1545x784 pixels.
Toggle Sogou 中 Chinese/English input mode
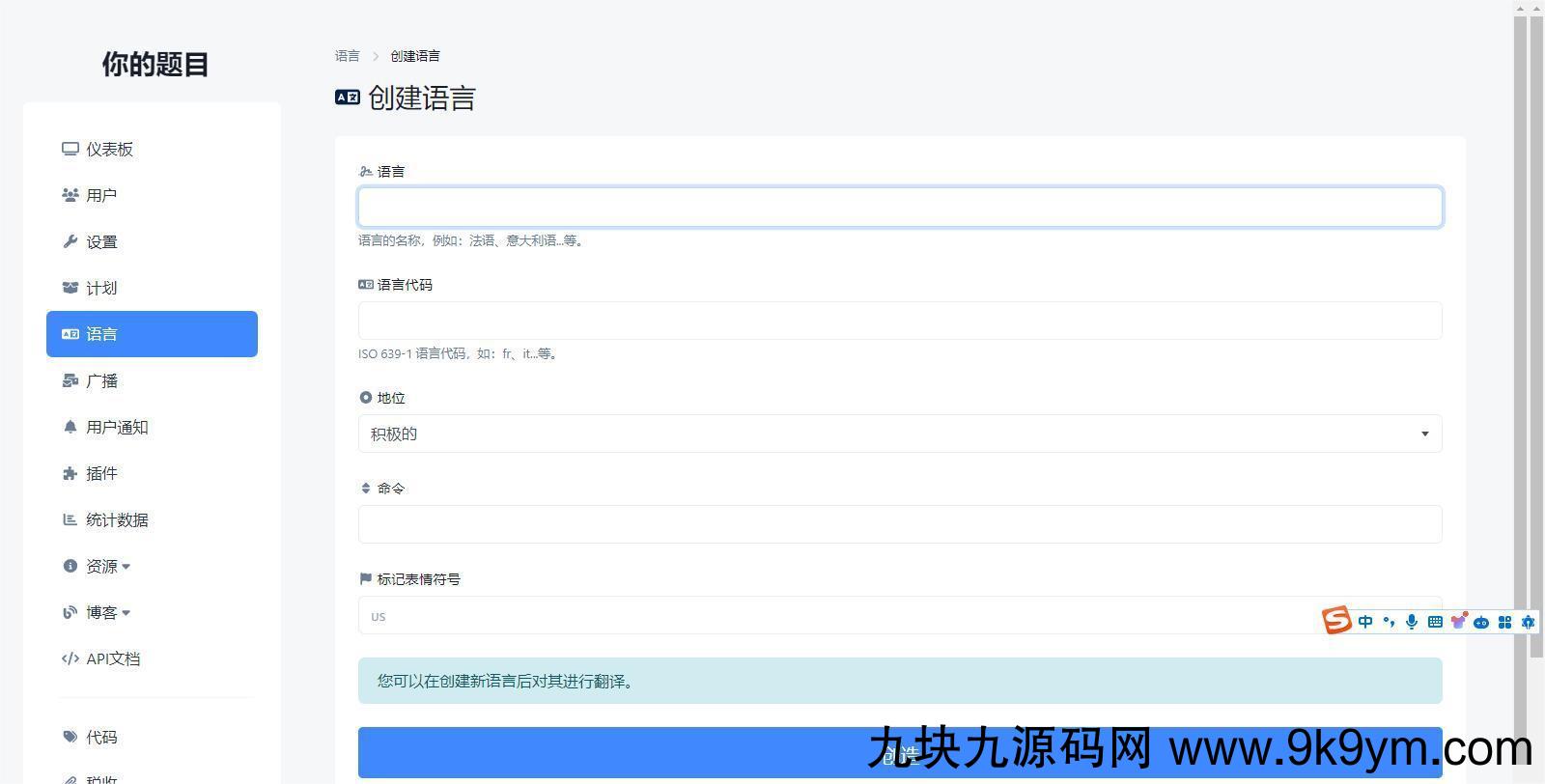coord(1365,622)
